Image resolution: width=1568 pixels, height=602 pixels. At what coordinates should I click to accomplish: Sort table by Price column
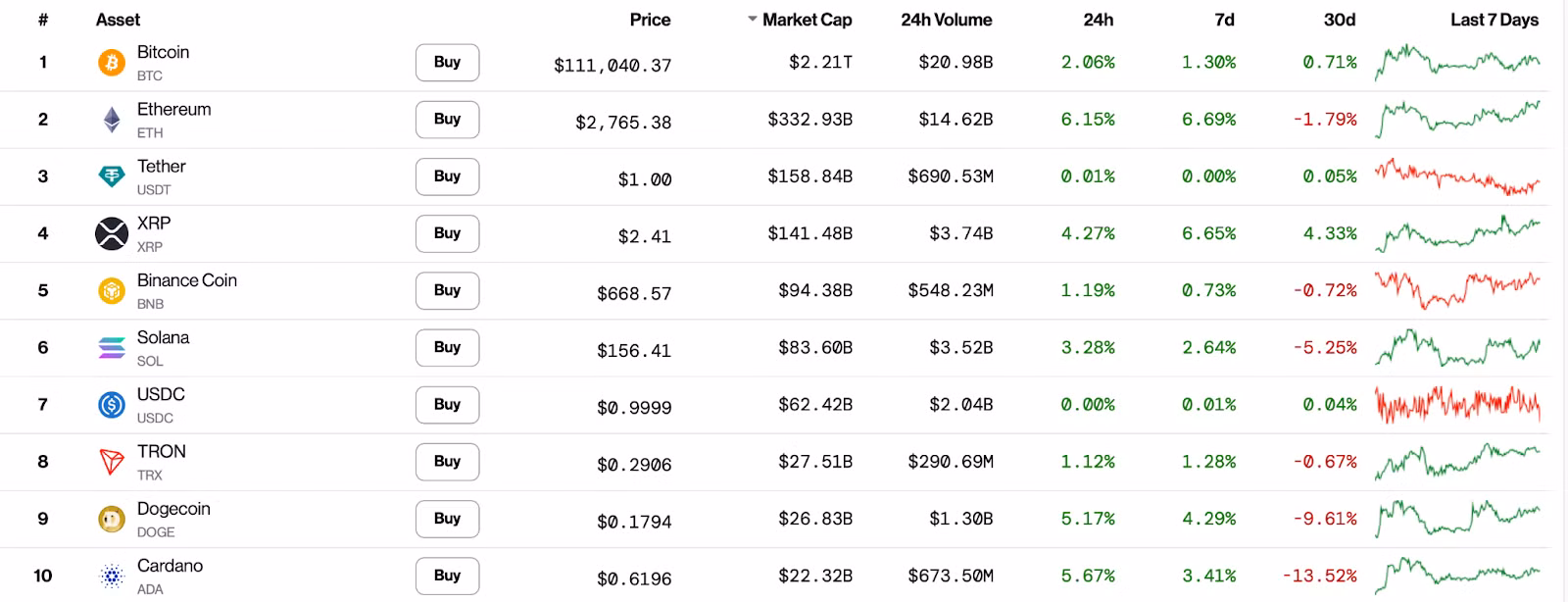650,20
